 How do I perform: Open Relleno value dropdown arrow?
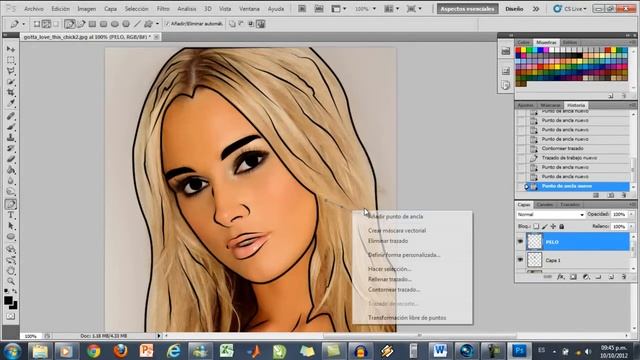(x=631, y=226)
